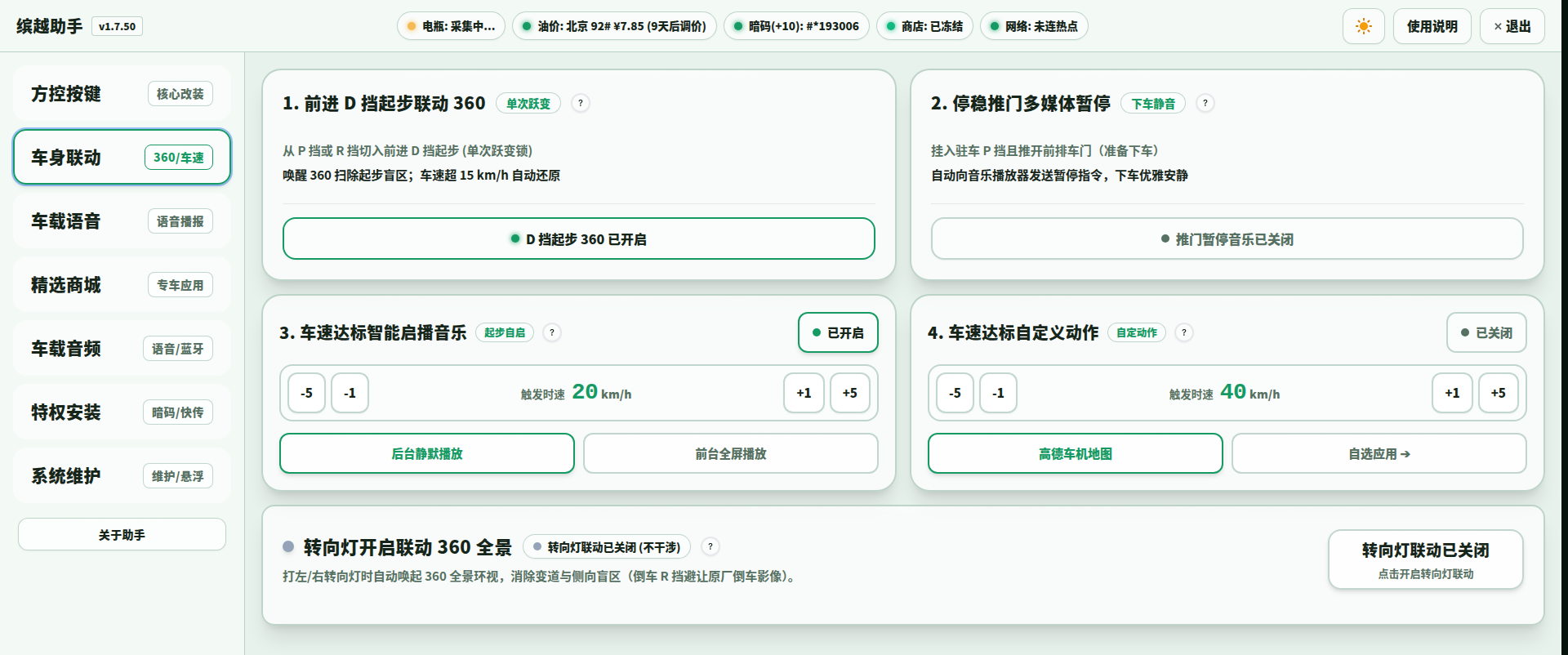Screen dimensions: 1568x655
Task: Click the 起步自启 tag
Action: [x=505, y=332]
